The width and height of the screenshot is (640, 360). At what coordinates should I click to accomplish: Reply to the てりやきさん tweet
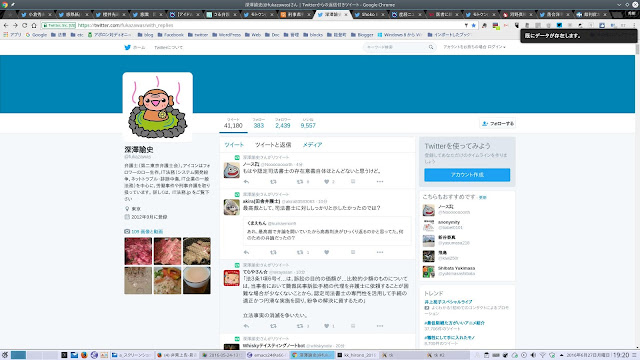coord(246,326)
